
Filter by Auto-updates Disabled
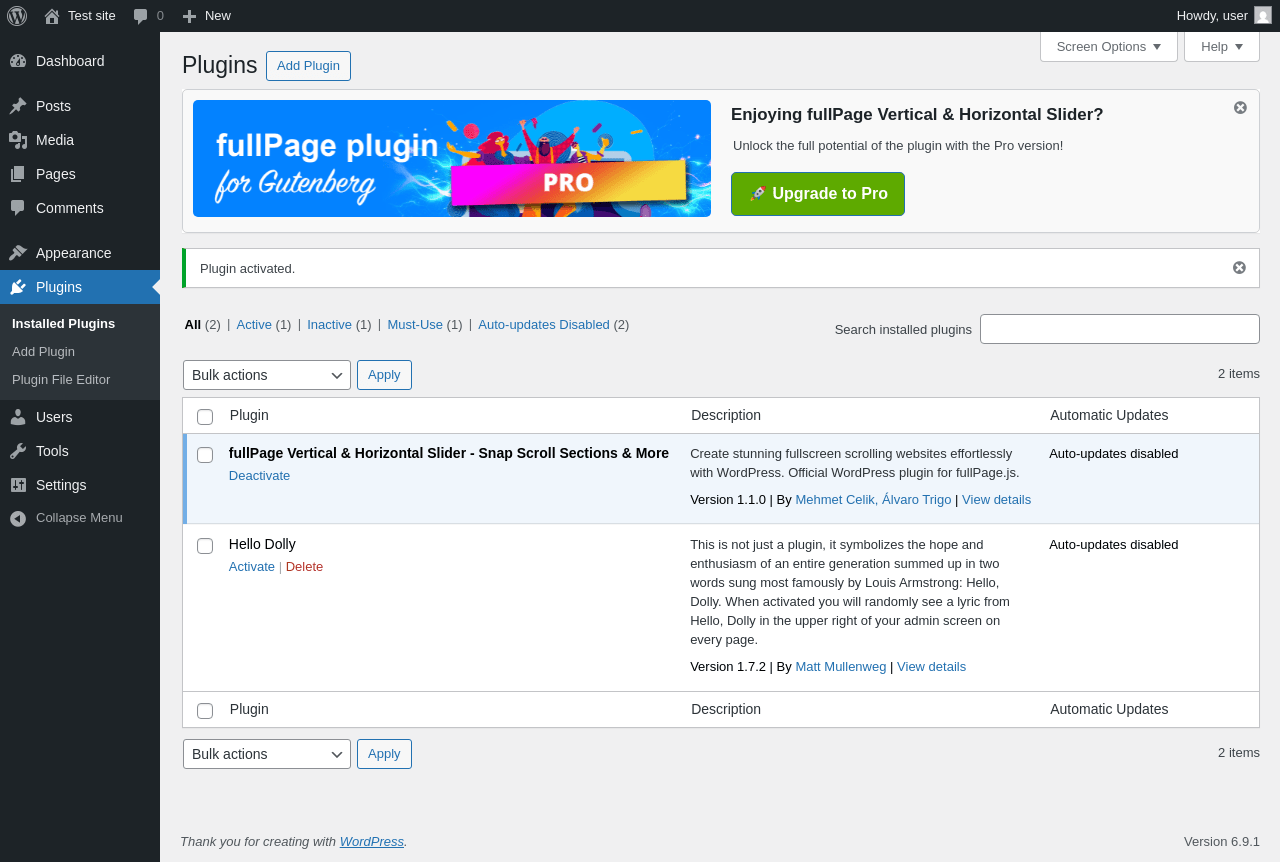click(x=544, y=325)
